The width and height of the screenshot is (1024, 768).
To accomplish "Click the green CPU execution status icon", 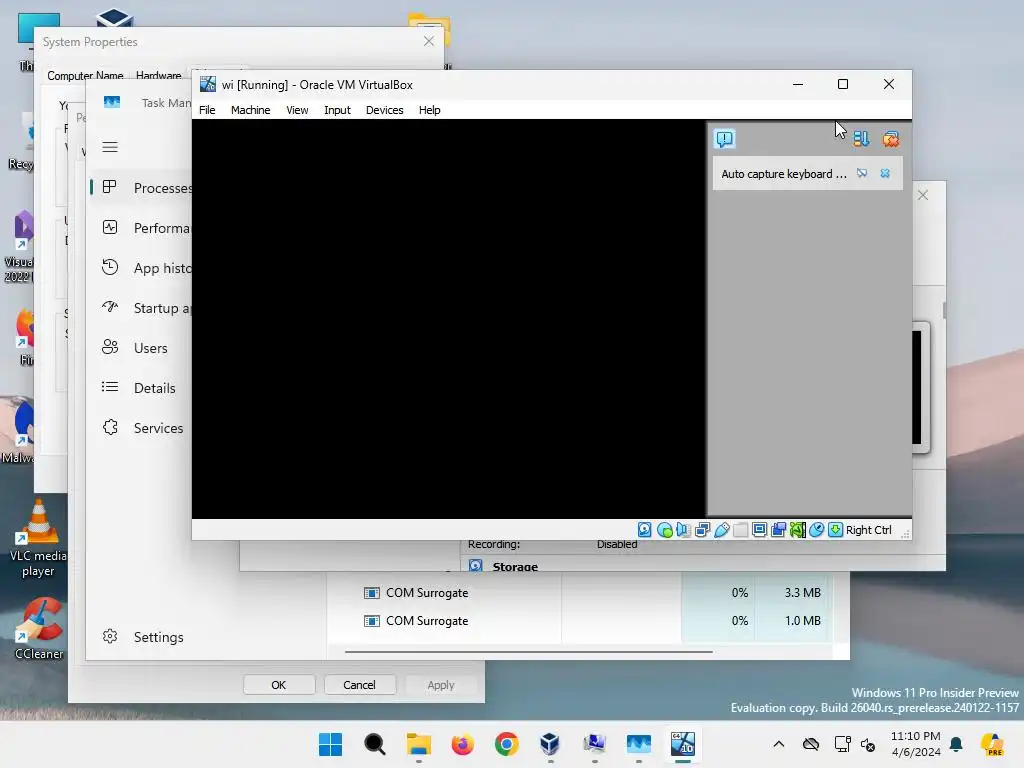I will point(797,530).
